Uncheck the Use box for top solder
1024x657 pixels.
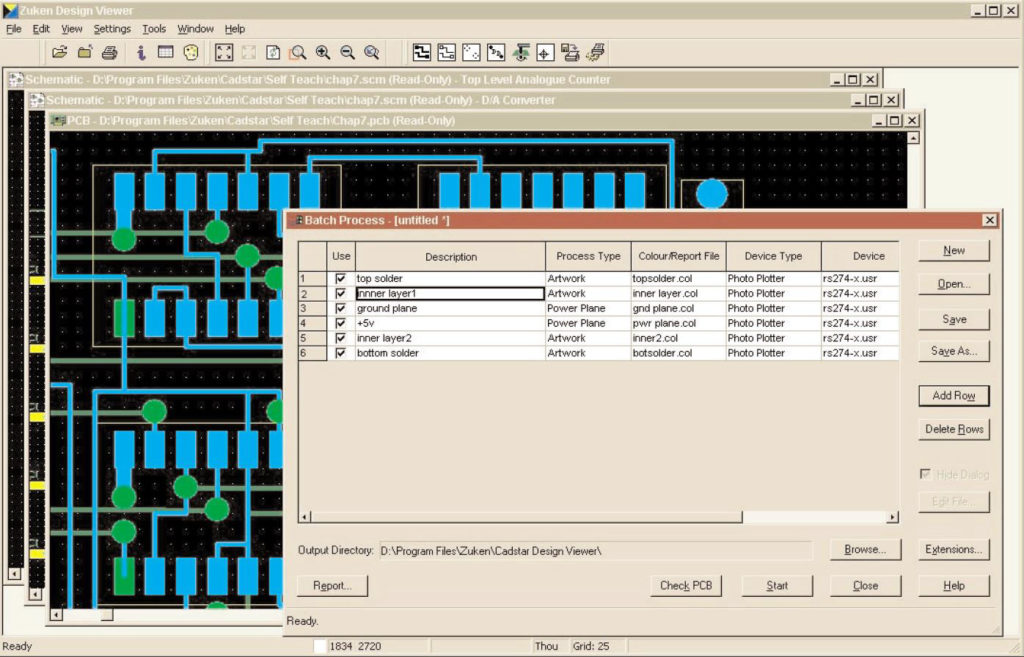point(341,278)
